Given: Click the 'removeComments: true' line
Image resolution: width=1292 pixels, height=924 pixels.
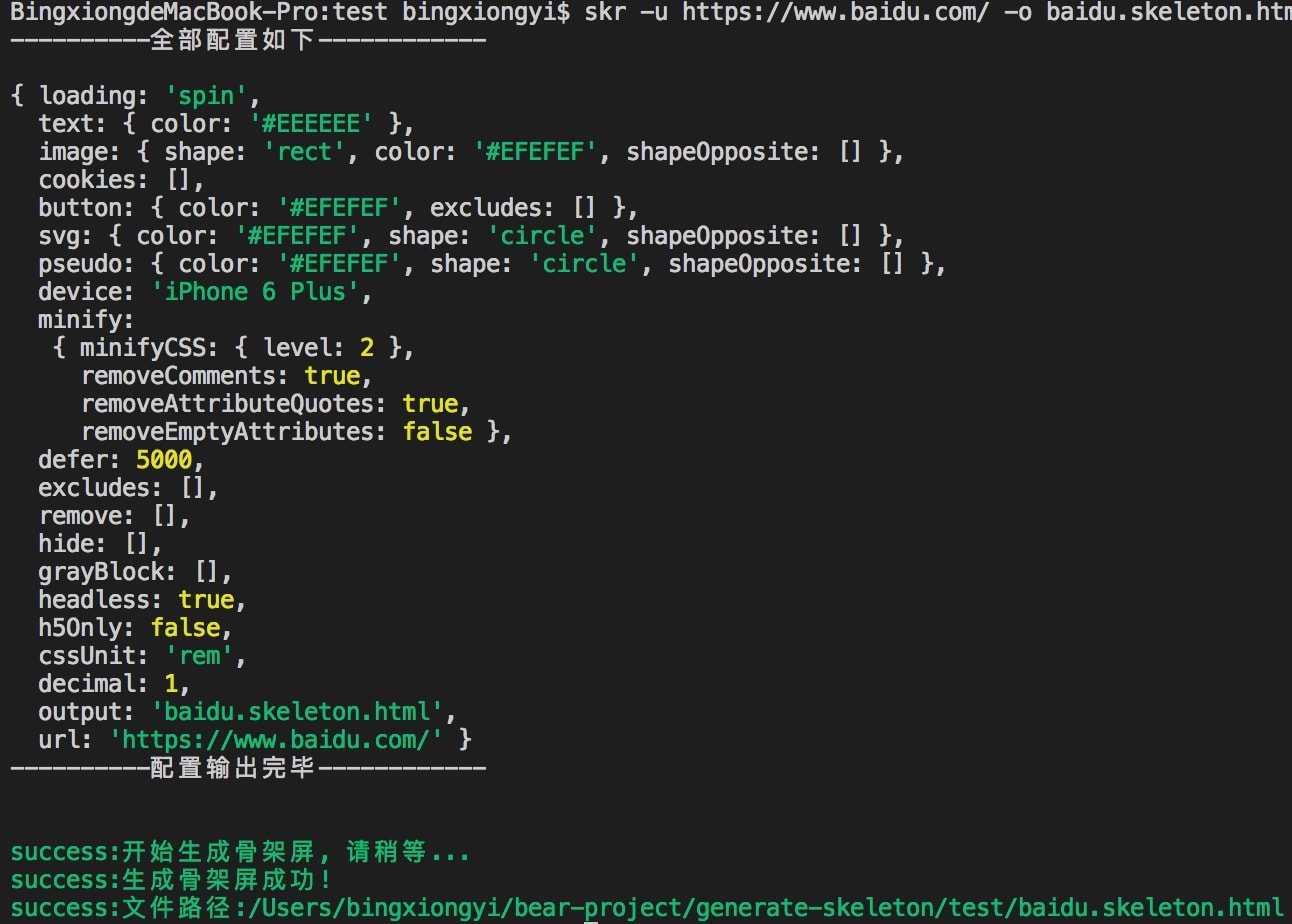Looking at the screenshot, I should tap(227, 376).
